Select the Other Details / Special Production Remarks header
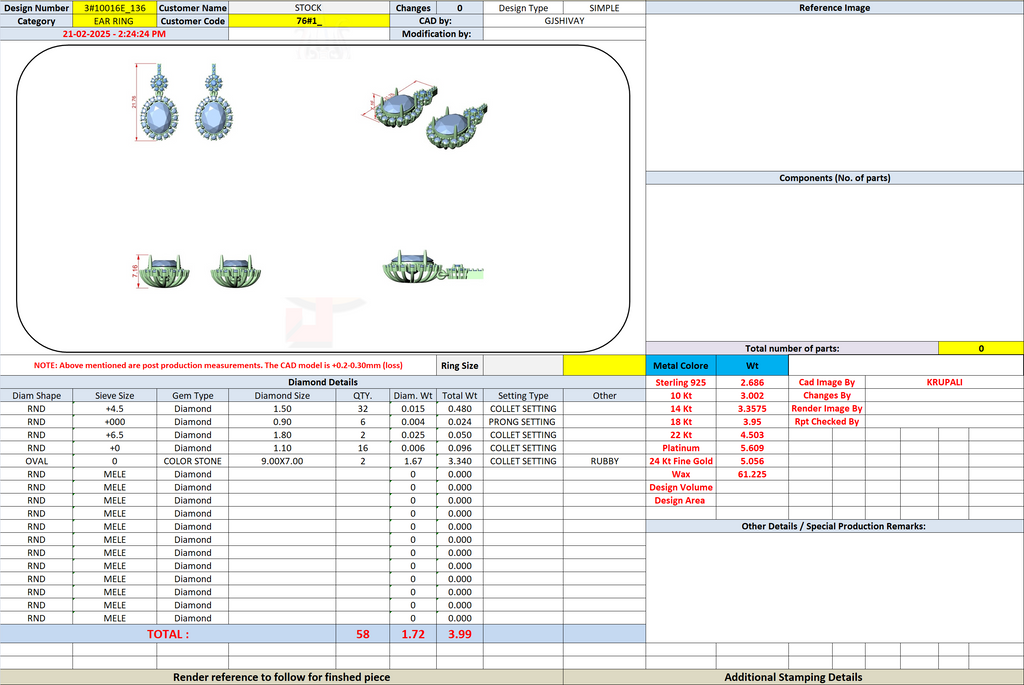Screen dimensions: 1024x685 pos(835,526)
